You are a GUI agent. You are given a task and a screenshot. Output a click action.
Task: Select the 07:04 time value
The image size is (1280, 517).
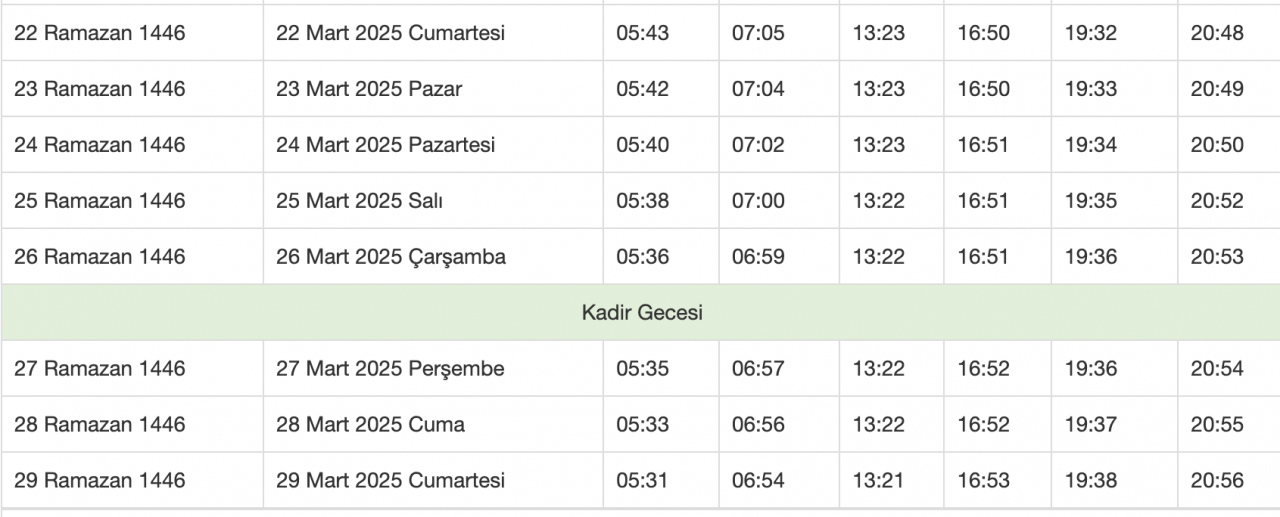point(758,89)
